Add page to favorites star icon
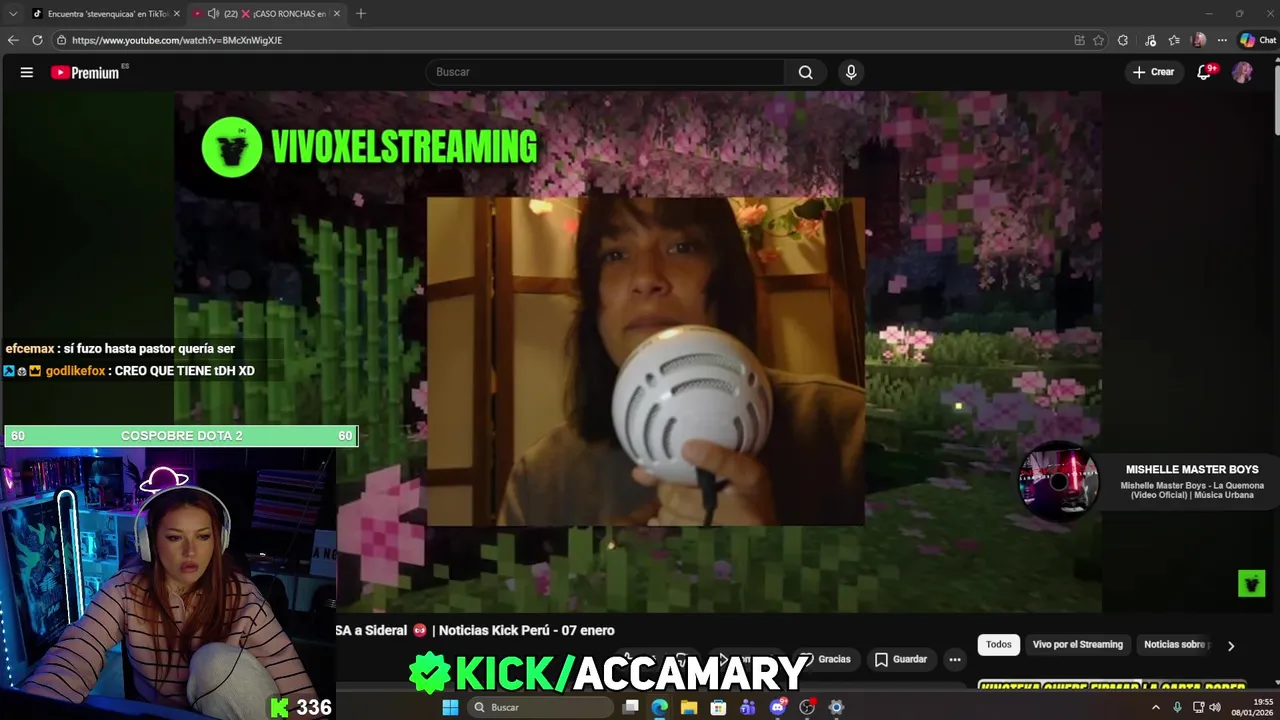Screen dimensions: 1280x720 pos(1098,40)
